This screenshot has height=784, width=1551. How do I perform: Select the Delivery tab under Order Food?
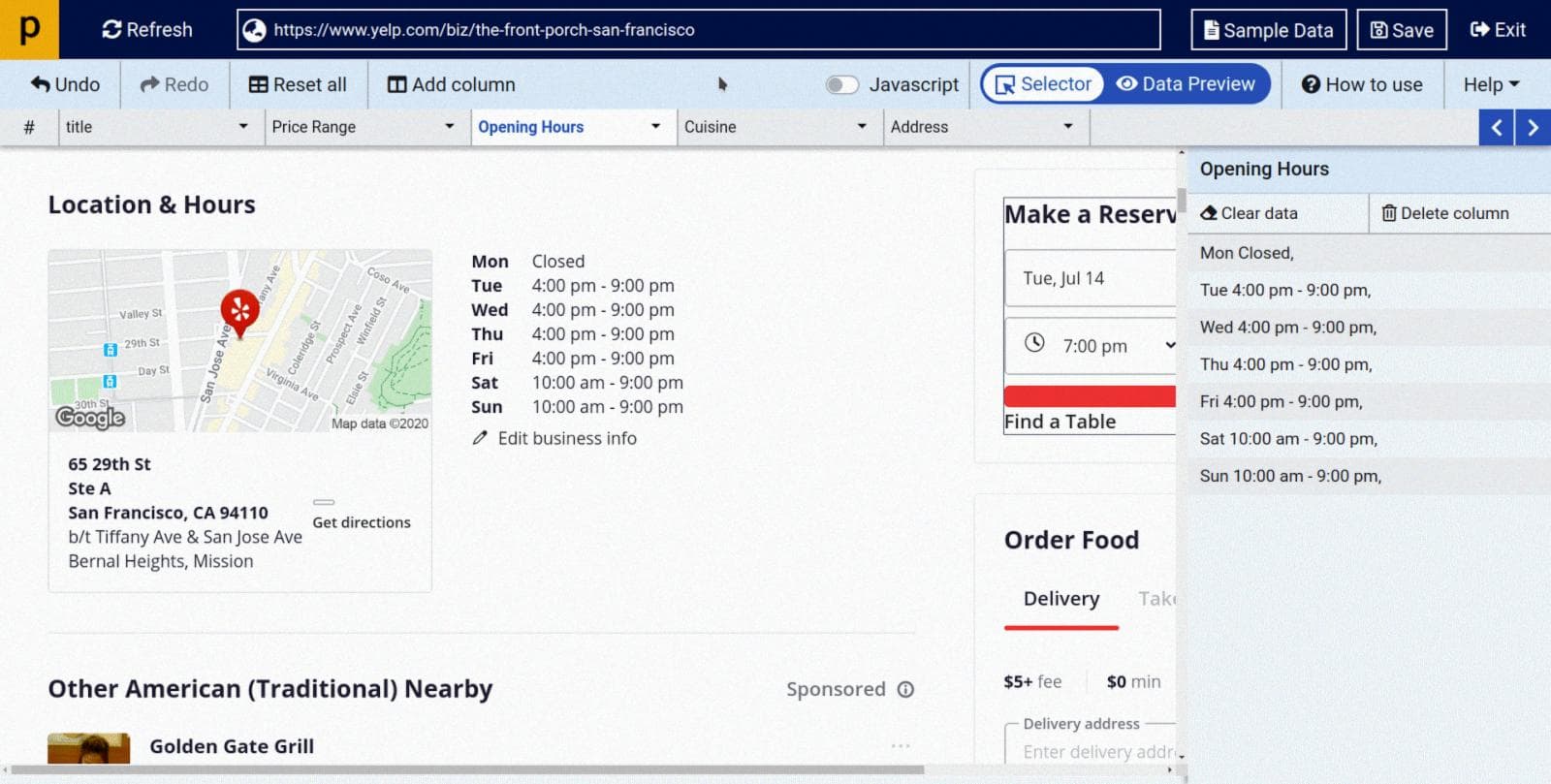[x=1061, y=599]
